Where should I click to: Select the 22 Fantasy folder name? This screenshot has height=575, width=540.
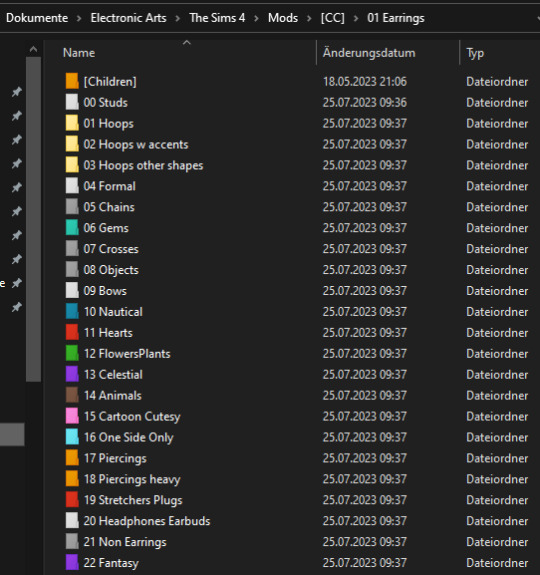111,563
